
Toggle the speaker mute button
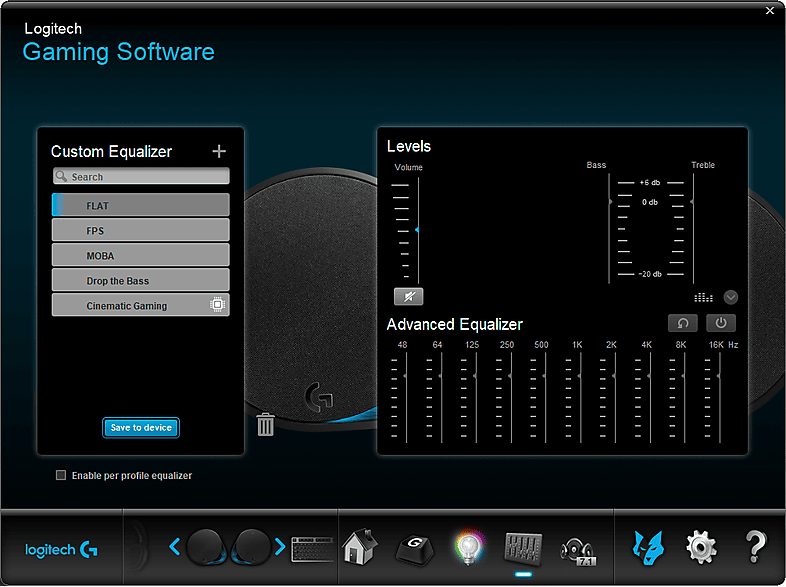click(408, 296)
